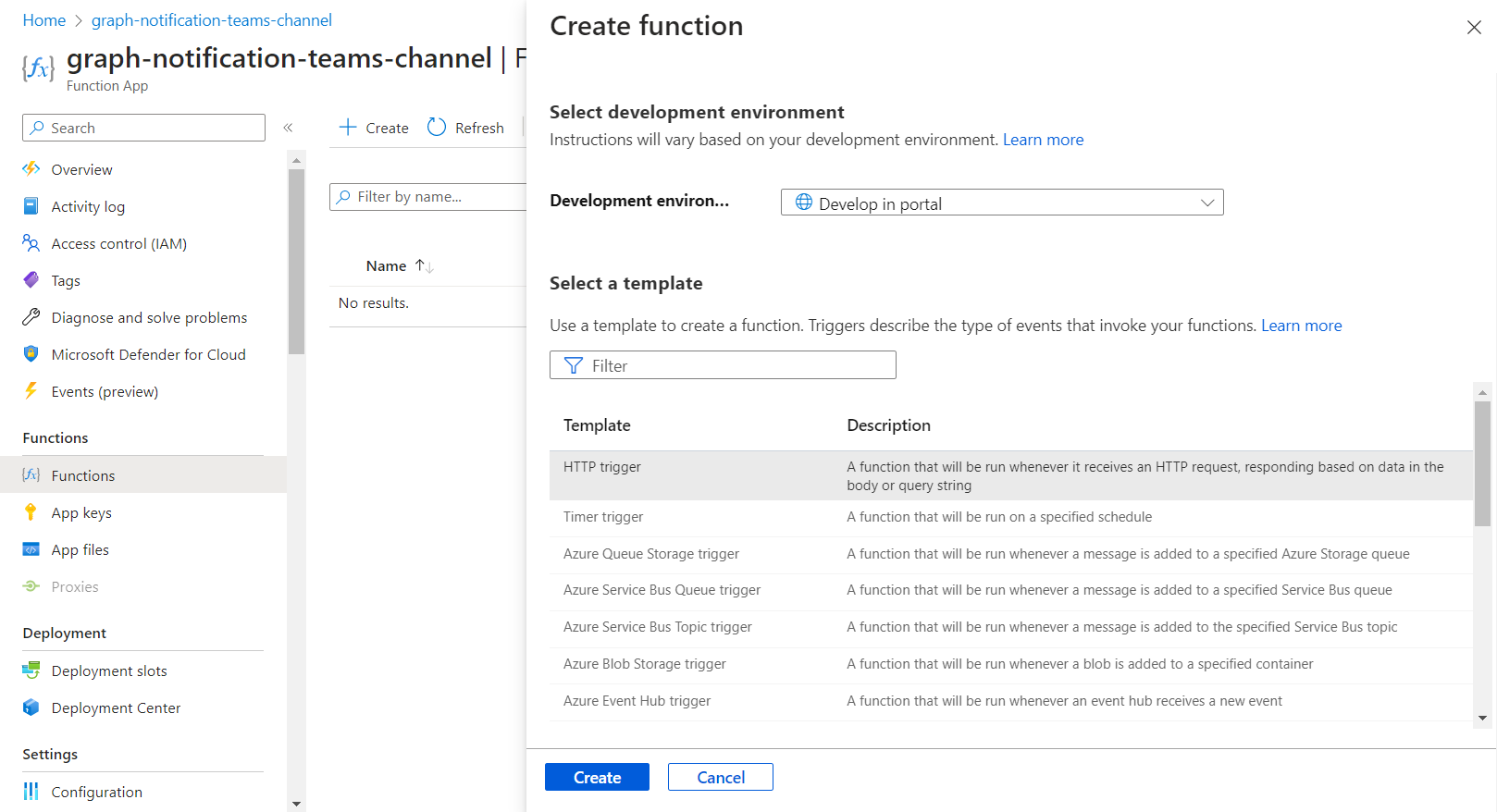Click the App keys key icon
The height and width of the screenshot is (812, 1497).
31,512
